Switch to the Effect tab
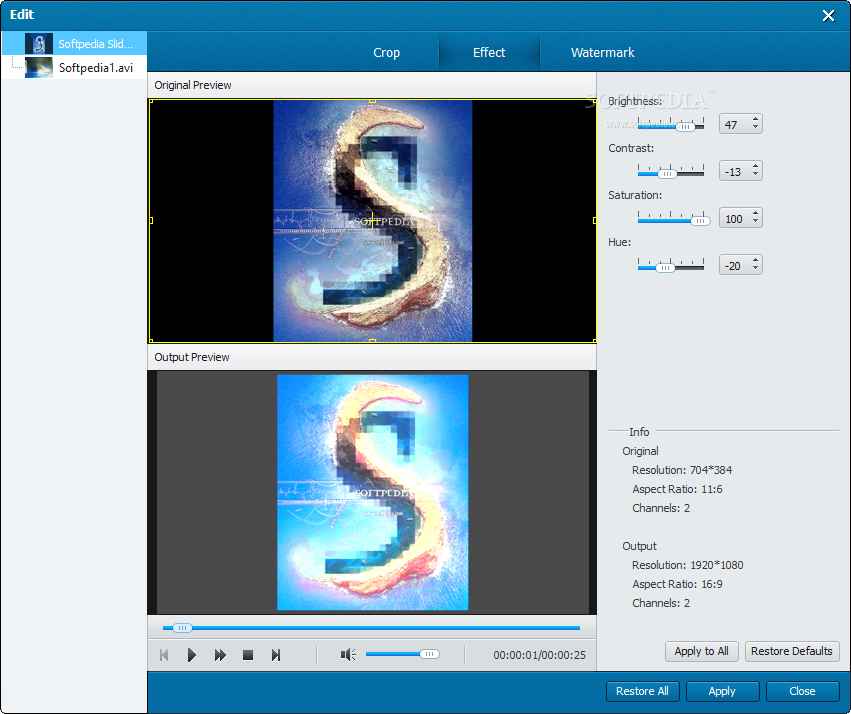 click(x=489, y=53)
